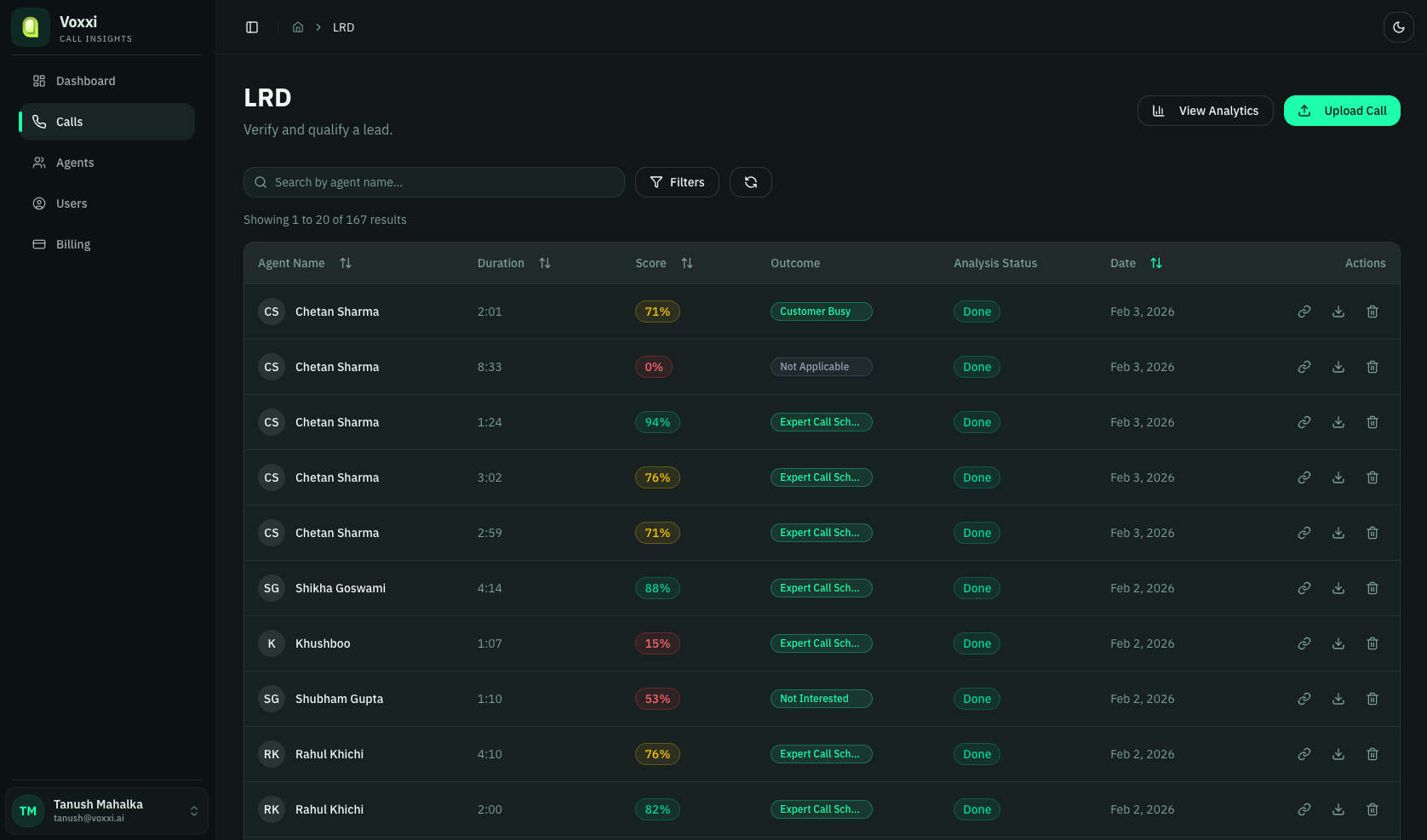Sort table by Agent Name
The image size is (1427, 840).
[x=345, y=263]
